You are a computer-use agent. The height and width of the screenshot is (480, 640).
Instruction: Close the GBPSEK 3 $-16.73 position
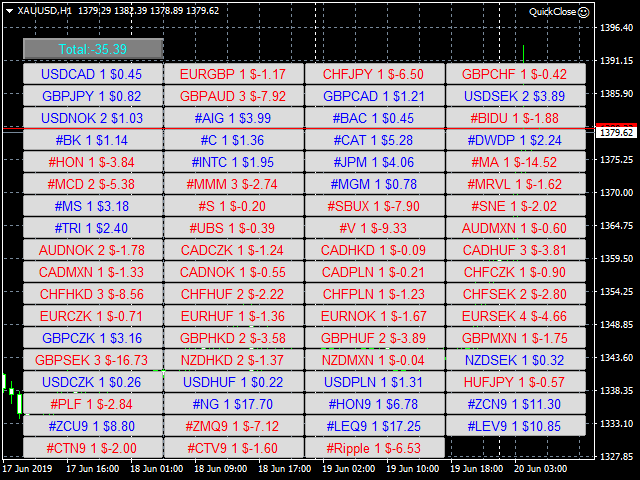(x=93, y=360)
